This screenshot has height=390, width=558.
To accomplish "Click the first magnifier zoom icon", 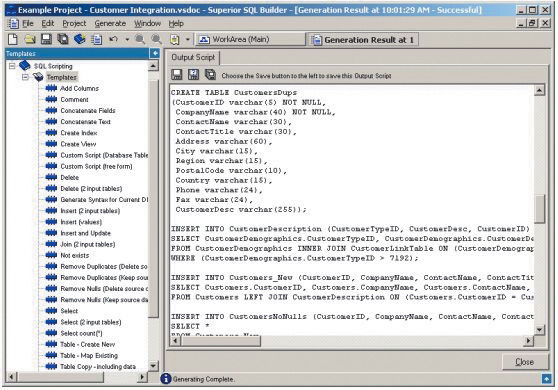I will pos(140,39).
